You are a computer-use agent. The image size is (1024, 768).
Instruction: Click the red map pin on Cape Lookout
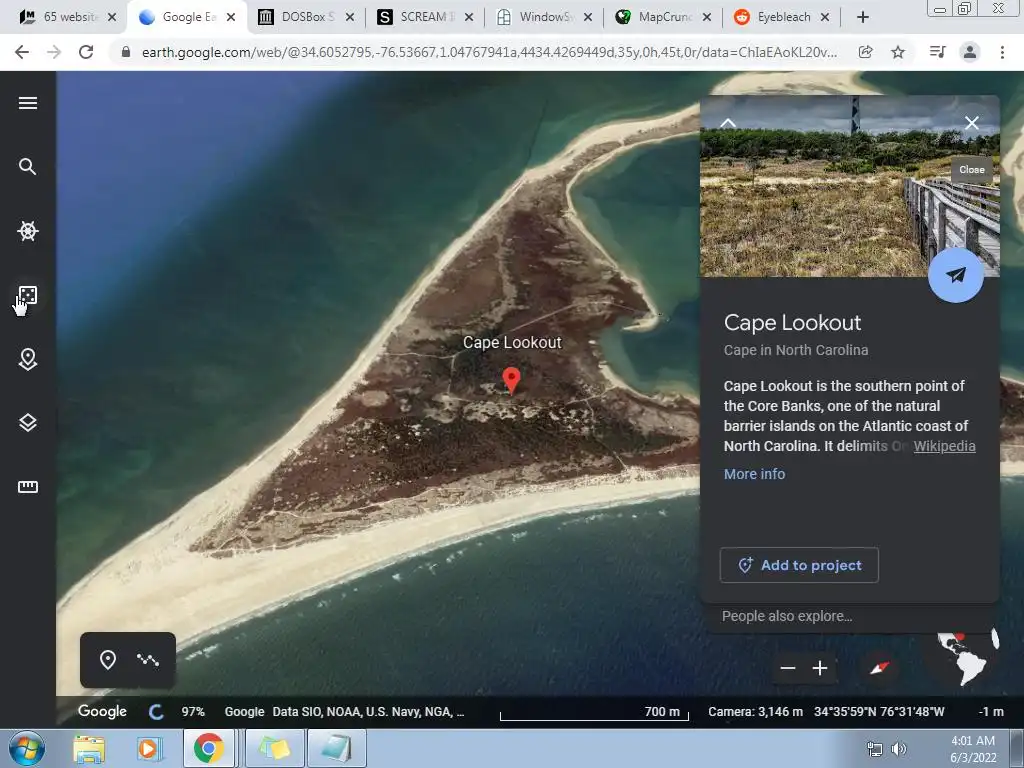click(511, 380)
